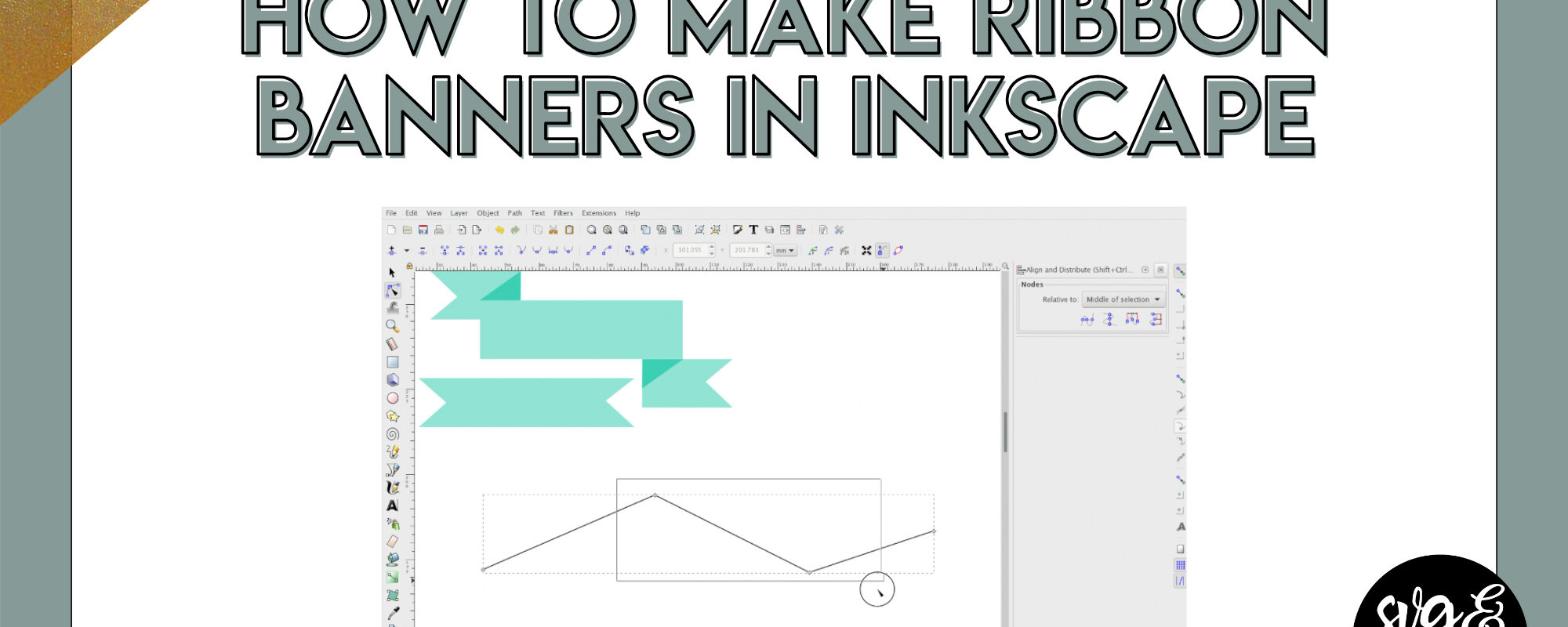Screen dimensions: 1568x627
Task: Click the Print icon
Action: (439, 230)
